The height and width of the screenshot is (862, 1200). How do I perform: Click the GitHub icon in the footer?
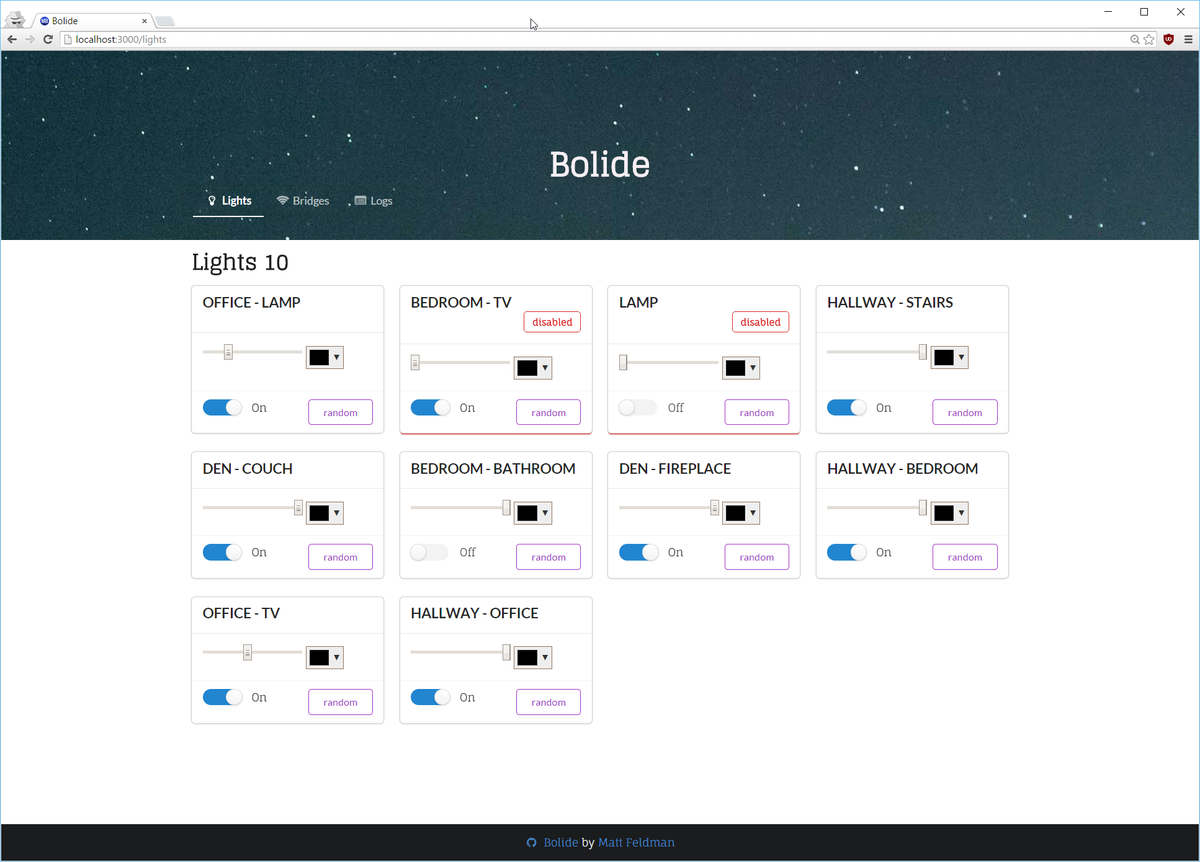tap(532, 843)
